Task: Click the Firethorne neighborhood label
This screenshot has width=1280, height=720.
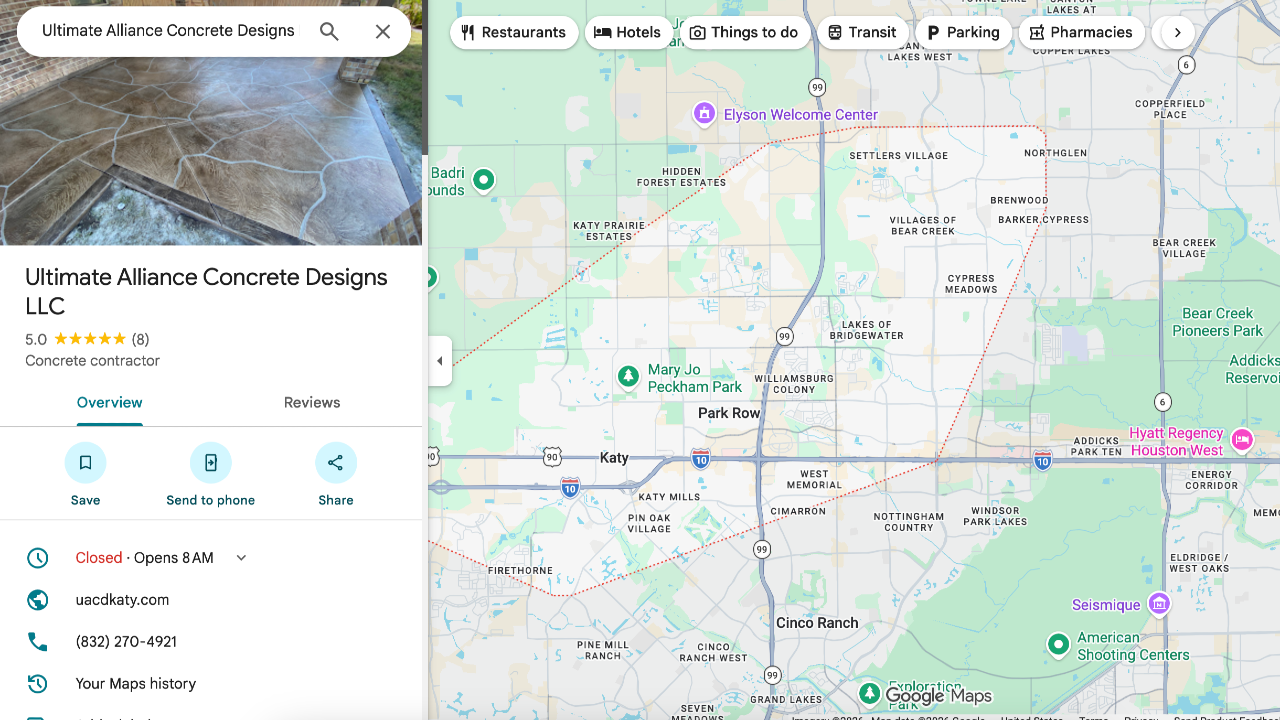Action: pos(521,571)
